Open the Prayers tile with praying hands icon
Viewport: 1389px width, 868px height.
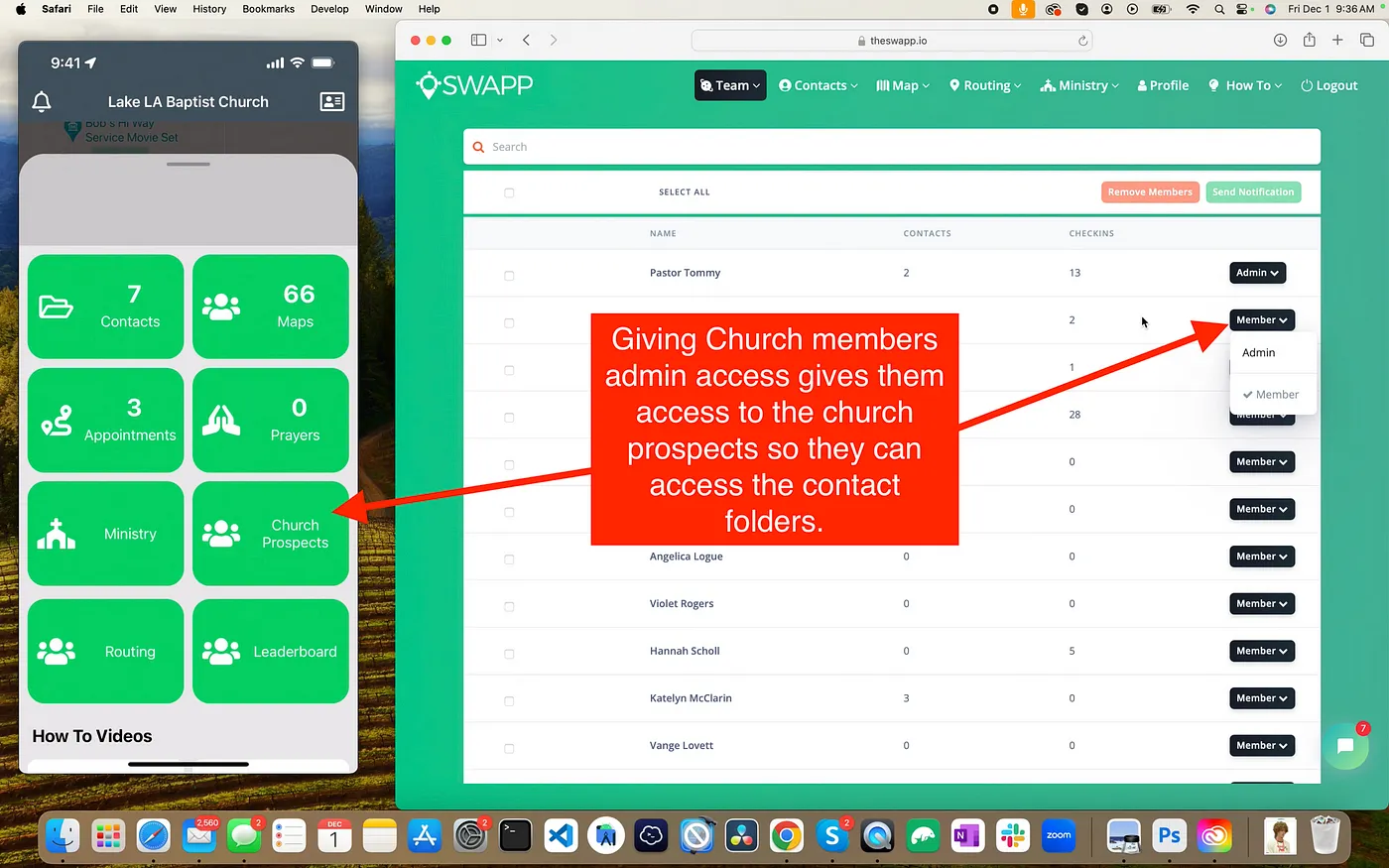coord(270,420)
